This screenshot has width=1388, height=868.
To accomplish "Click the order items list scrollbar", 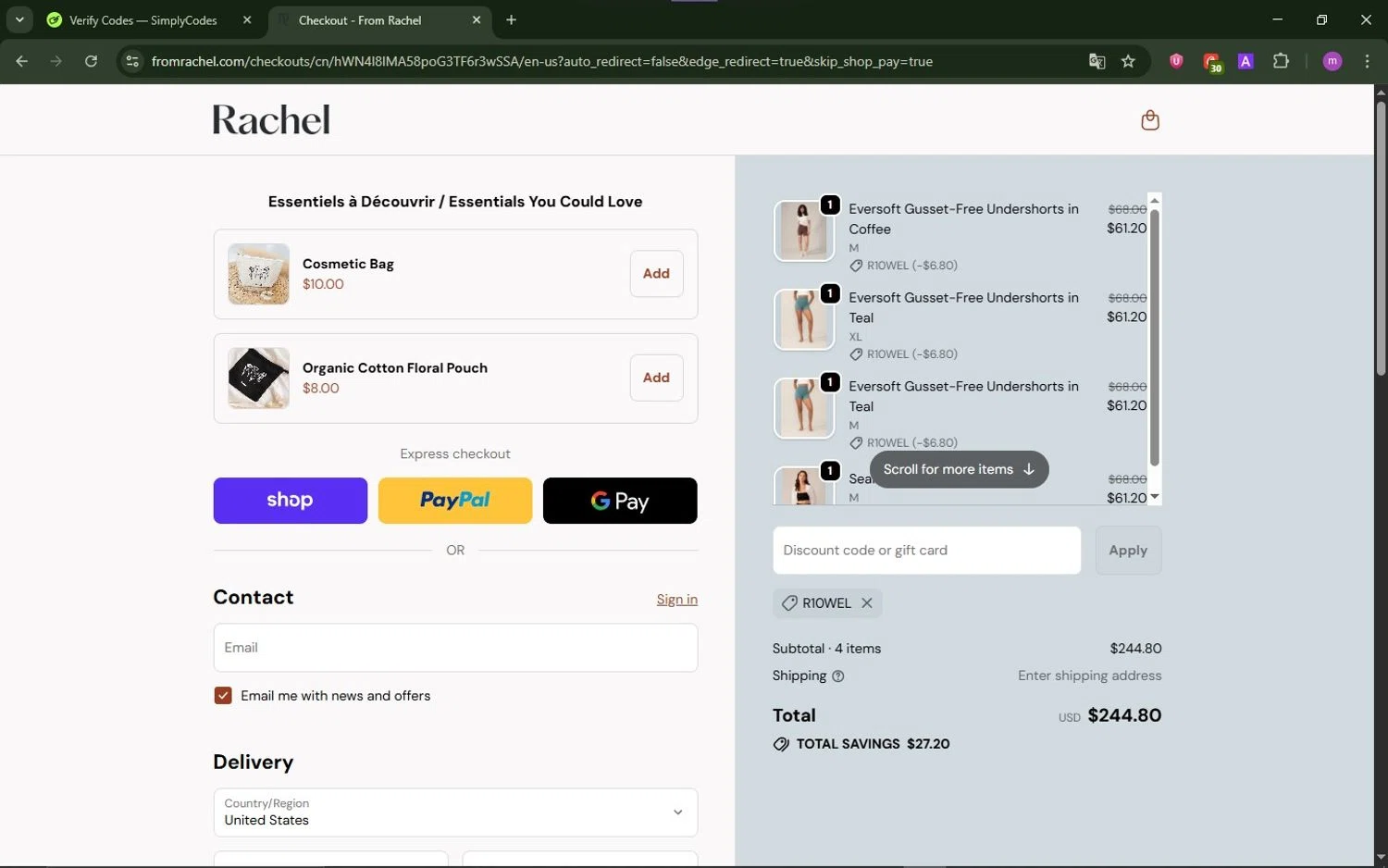I will click(1154, 339).
